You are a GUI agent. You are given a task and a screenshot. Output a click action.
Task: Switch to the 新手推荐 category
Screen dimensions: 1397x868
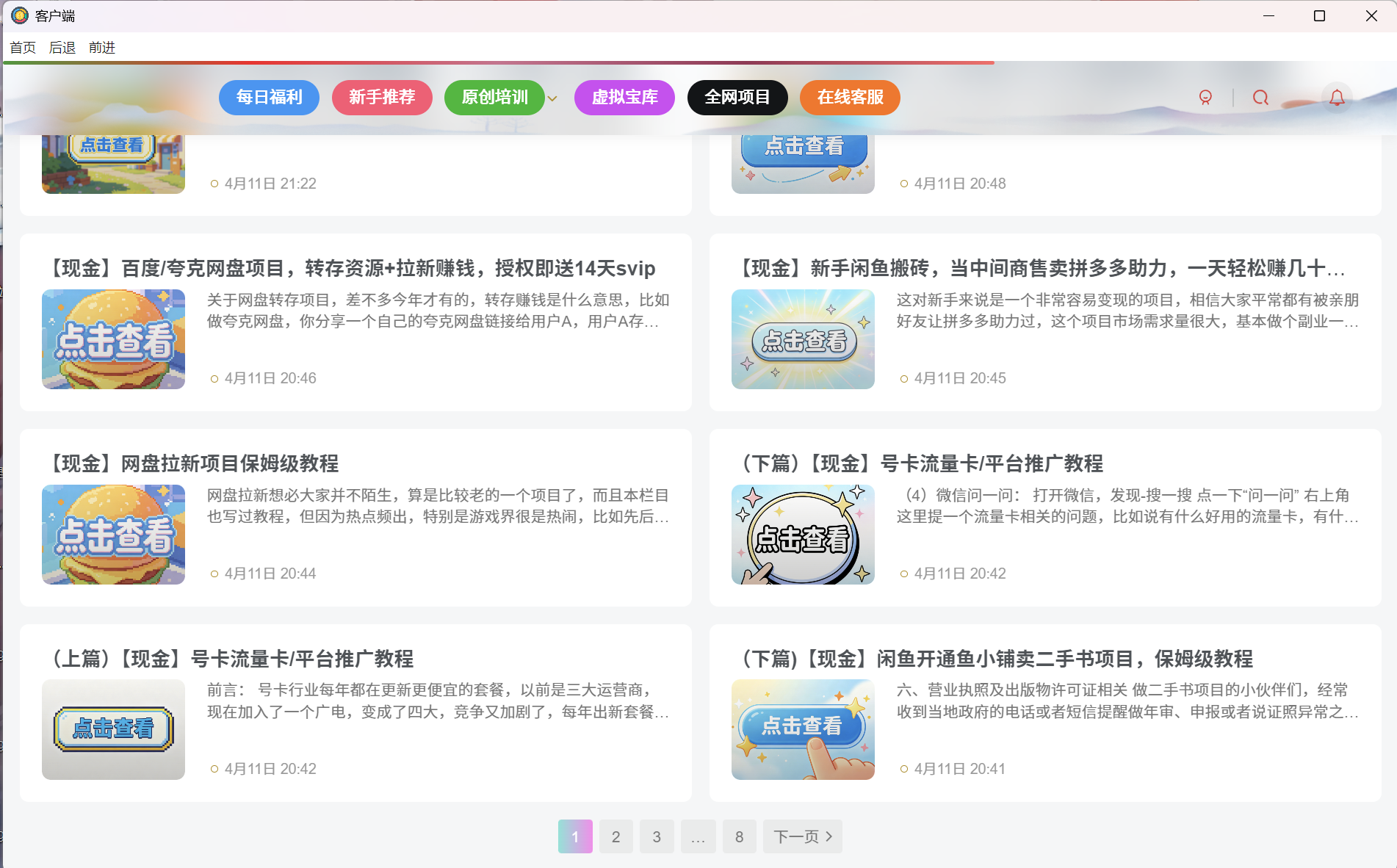(x=382, y=97)
